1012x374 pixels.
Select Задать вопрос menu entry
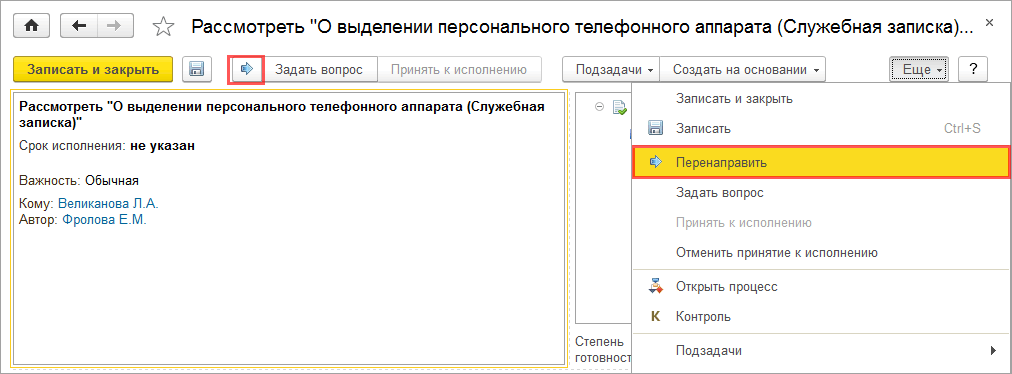(x=821, y=192)
